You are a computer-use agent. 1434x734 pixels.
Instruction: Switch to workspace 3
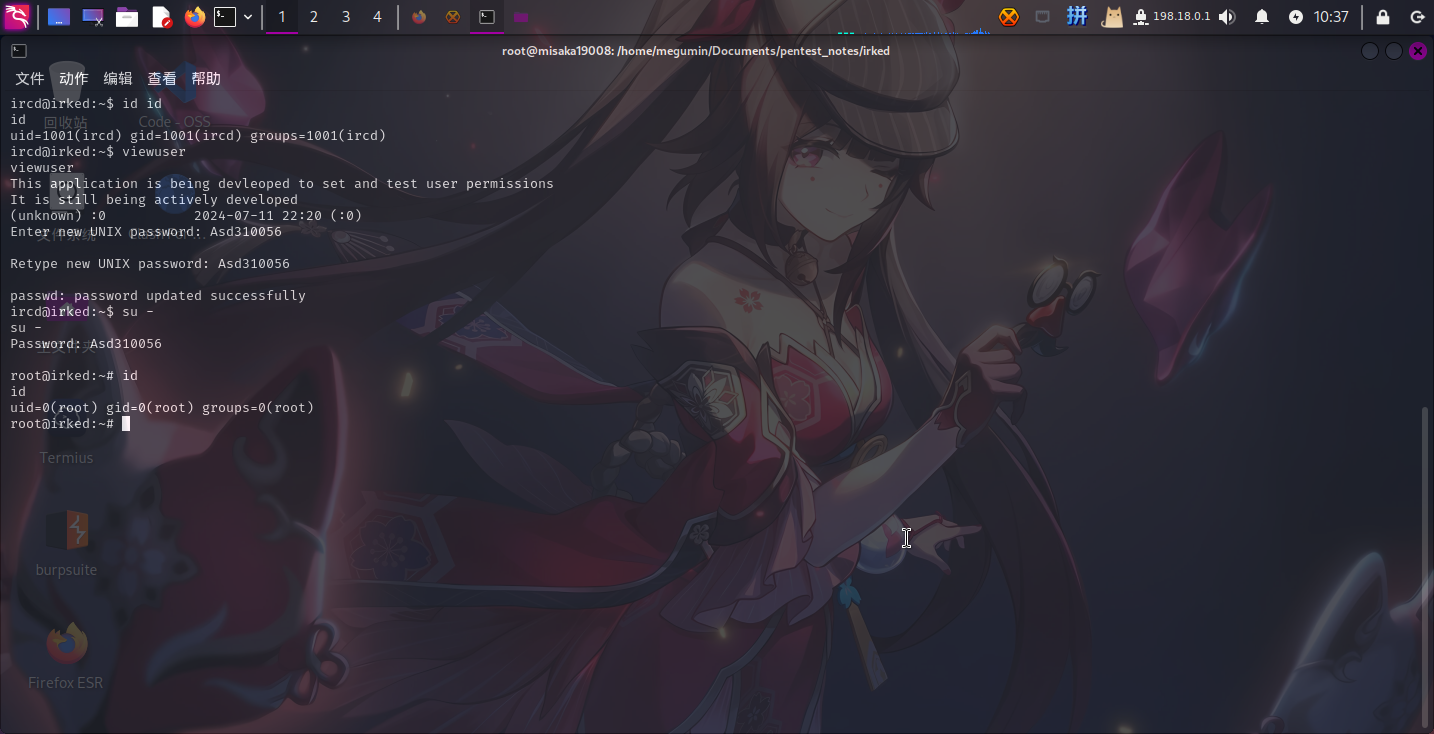click(x=346, y=17)
